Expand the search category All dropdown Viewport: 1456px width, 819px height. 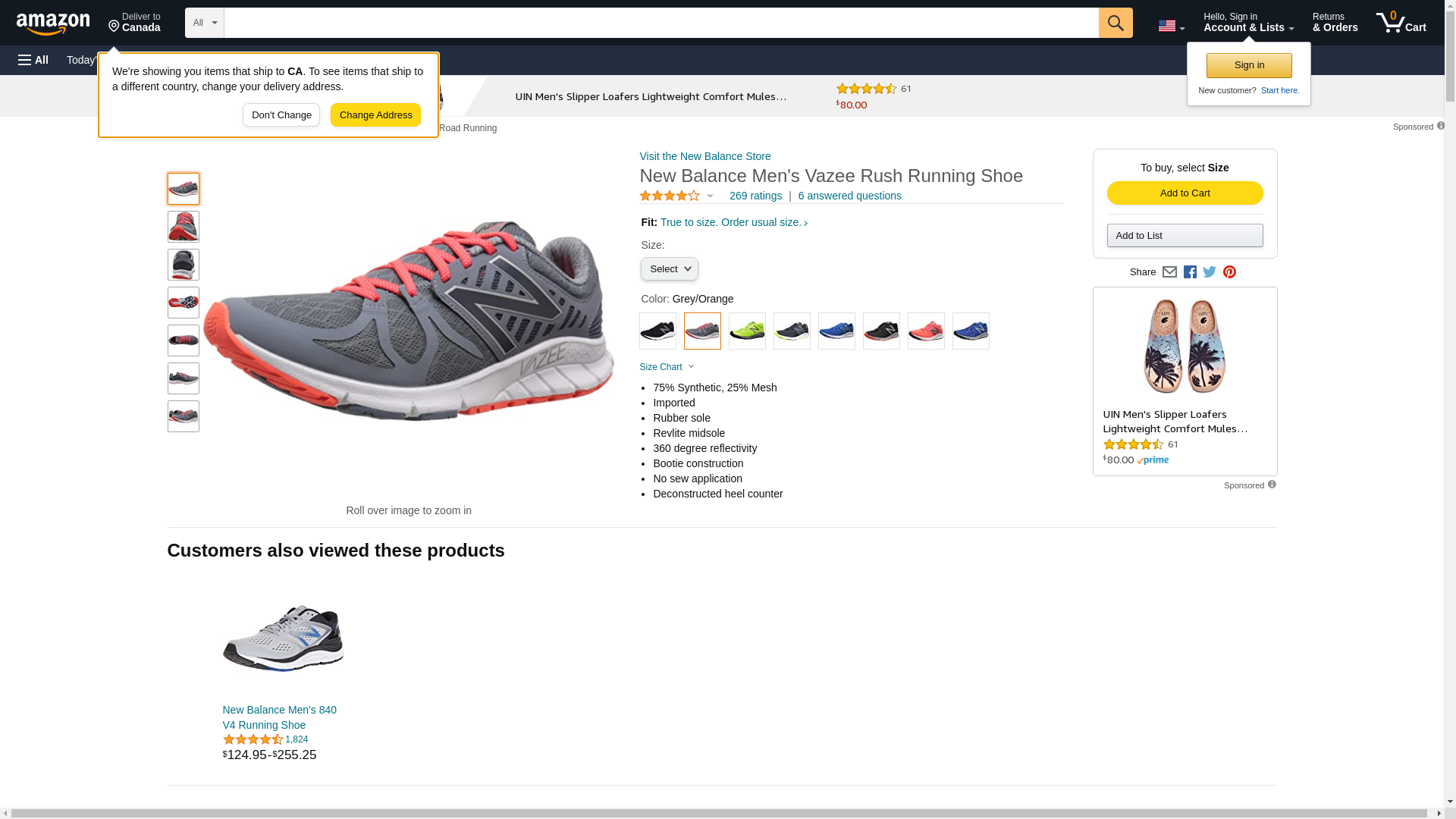tap(204, 23)
